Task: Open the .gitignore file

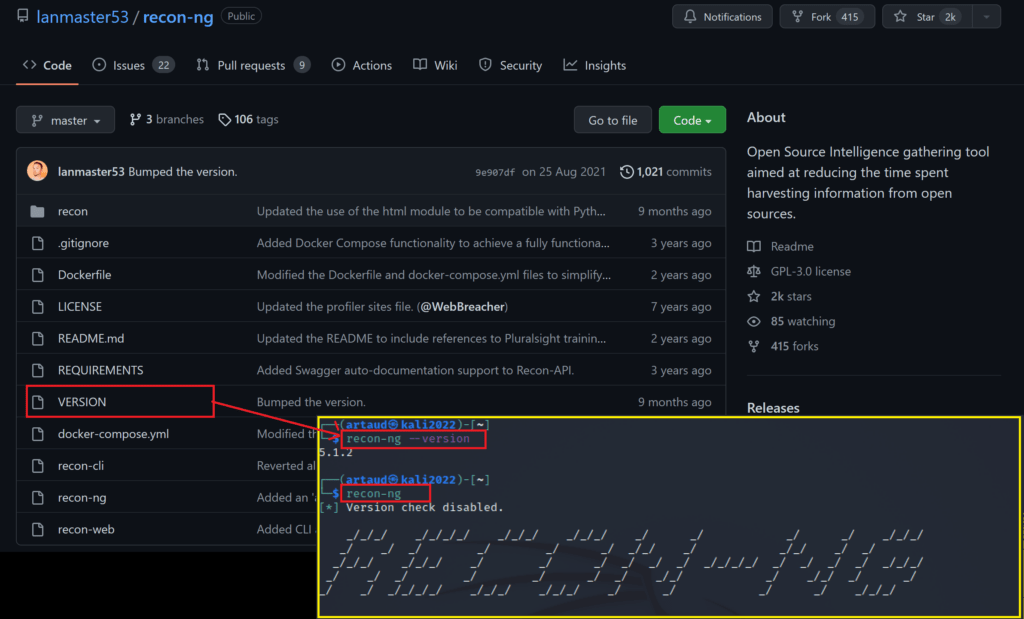Action: coord(84,243)
